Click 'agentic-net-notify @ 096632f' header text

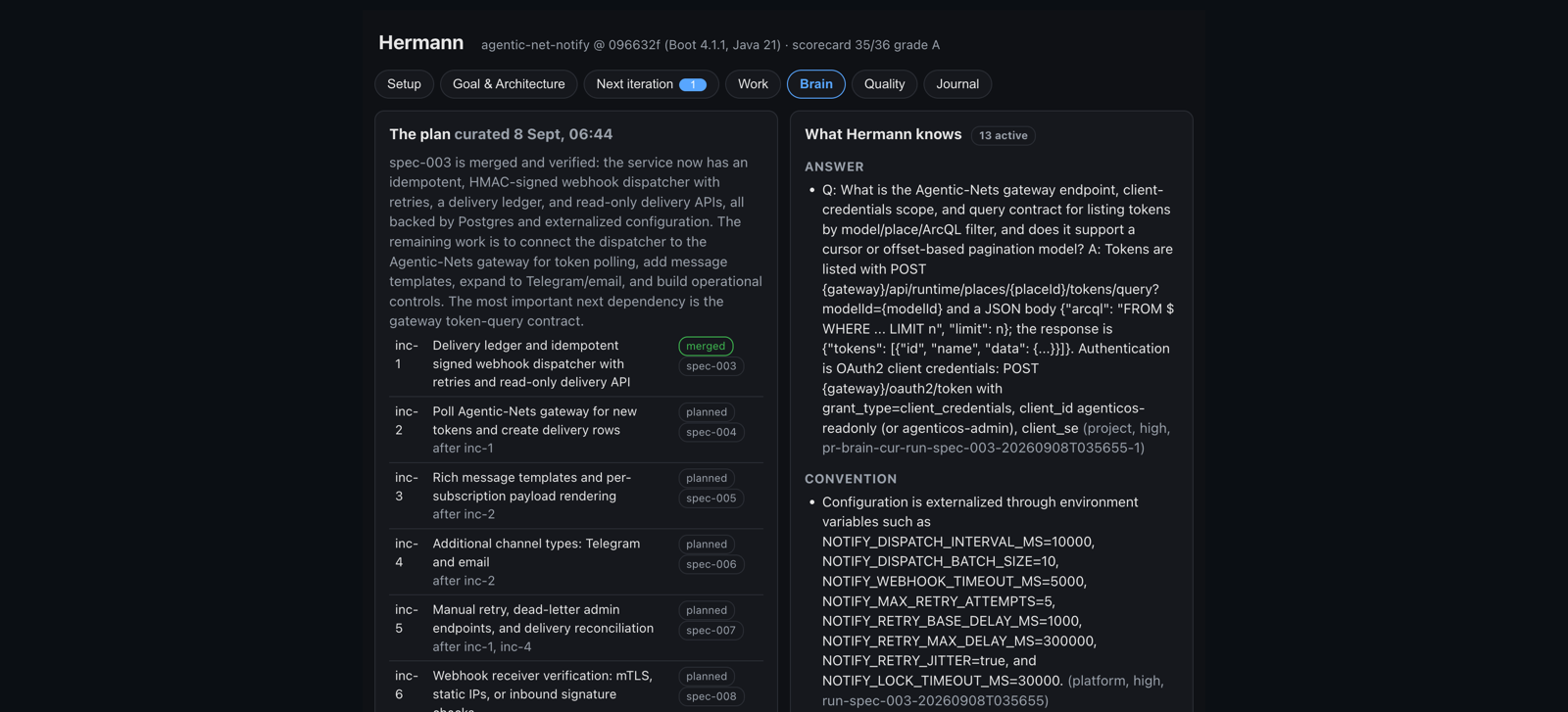coord(570,45)
